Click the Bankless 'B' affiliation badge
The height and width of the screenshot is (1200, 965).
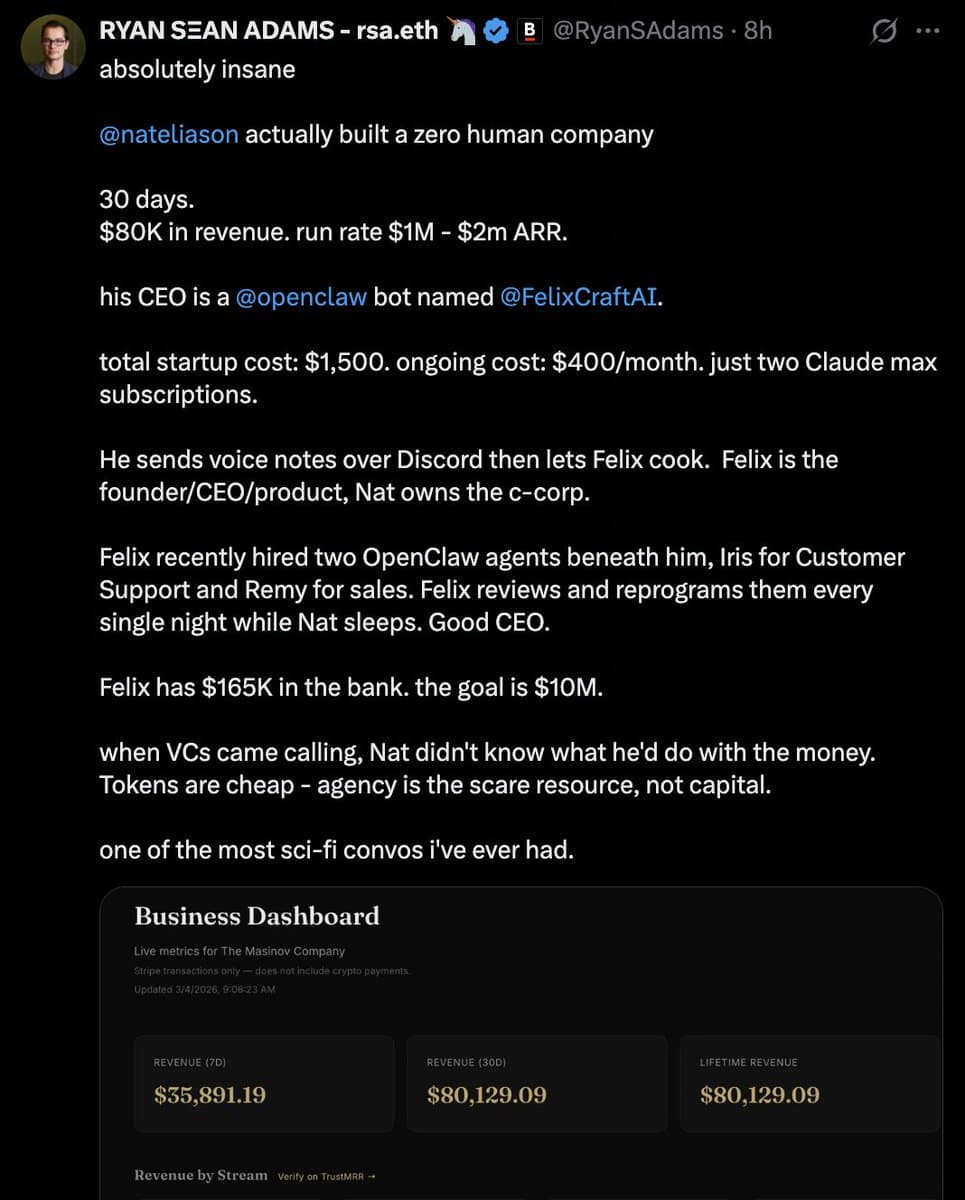[530, 31]
